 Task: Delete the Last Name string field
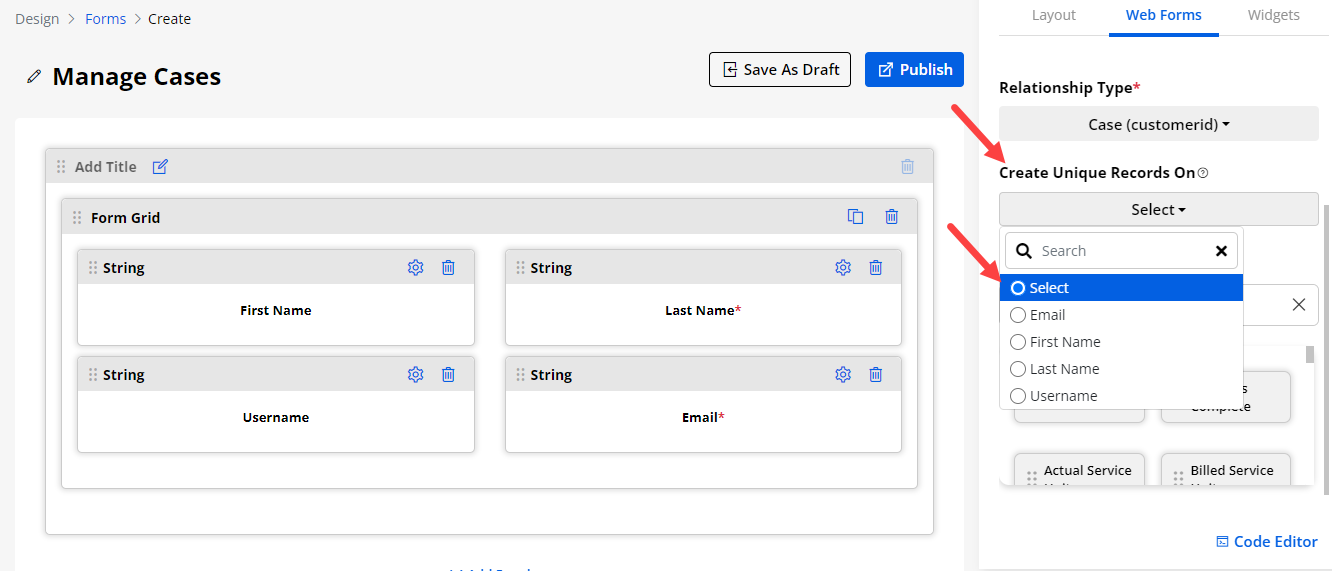pyautogui.click(x=875, y=268)
